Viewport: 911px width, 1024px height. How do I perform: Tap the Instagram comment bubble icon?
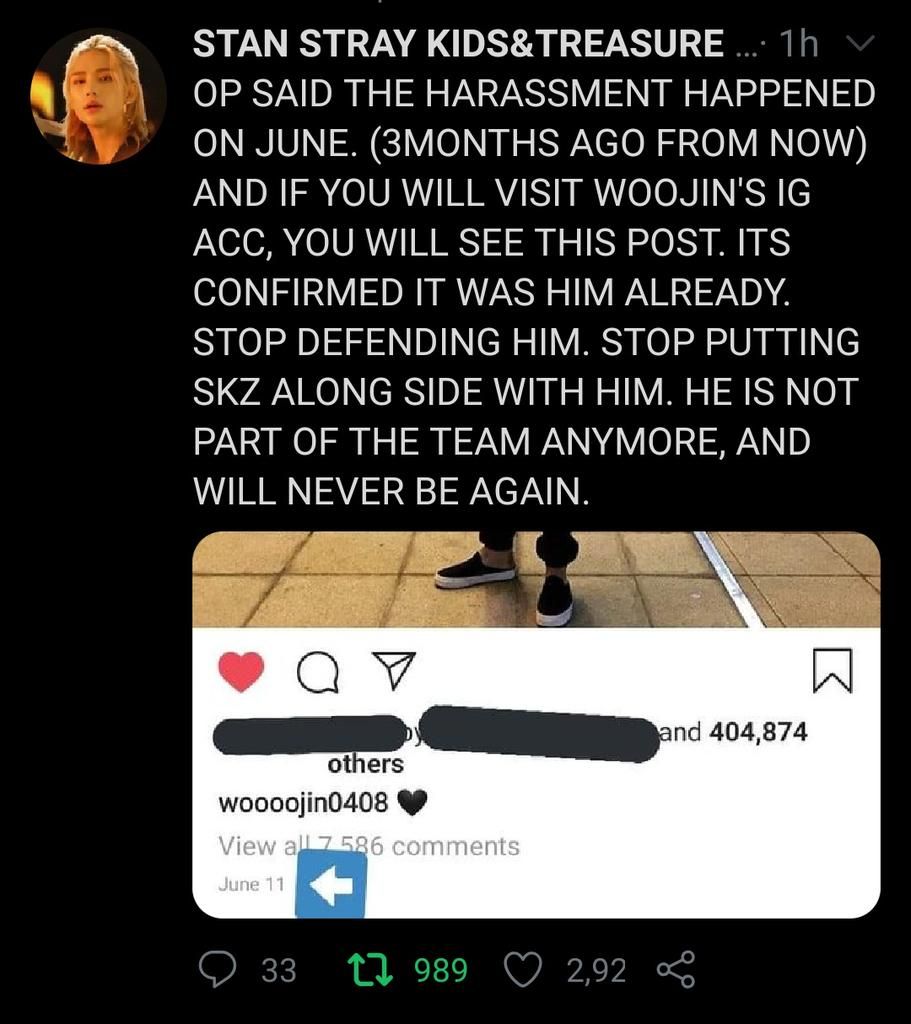(x=318, y=672)
